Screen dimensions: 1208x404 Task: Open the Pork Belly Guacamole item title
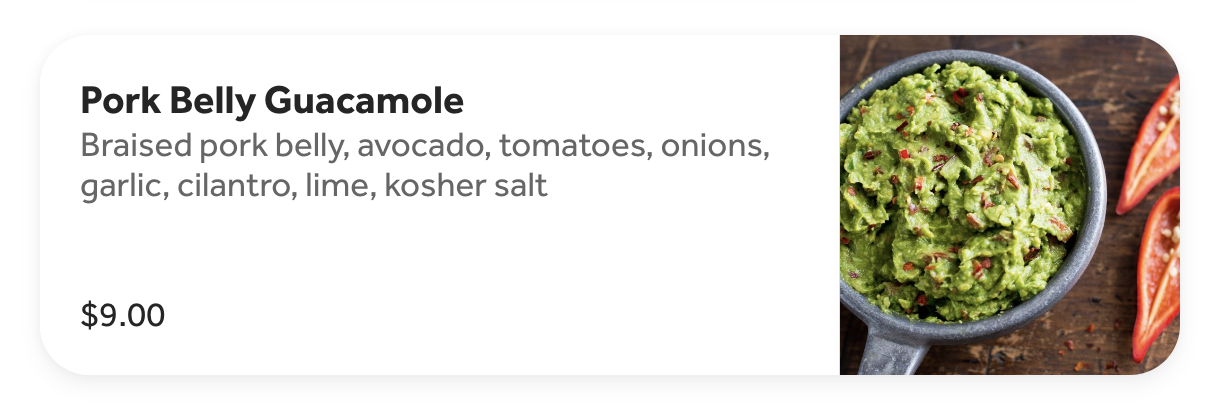coord(272,101)
